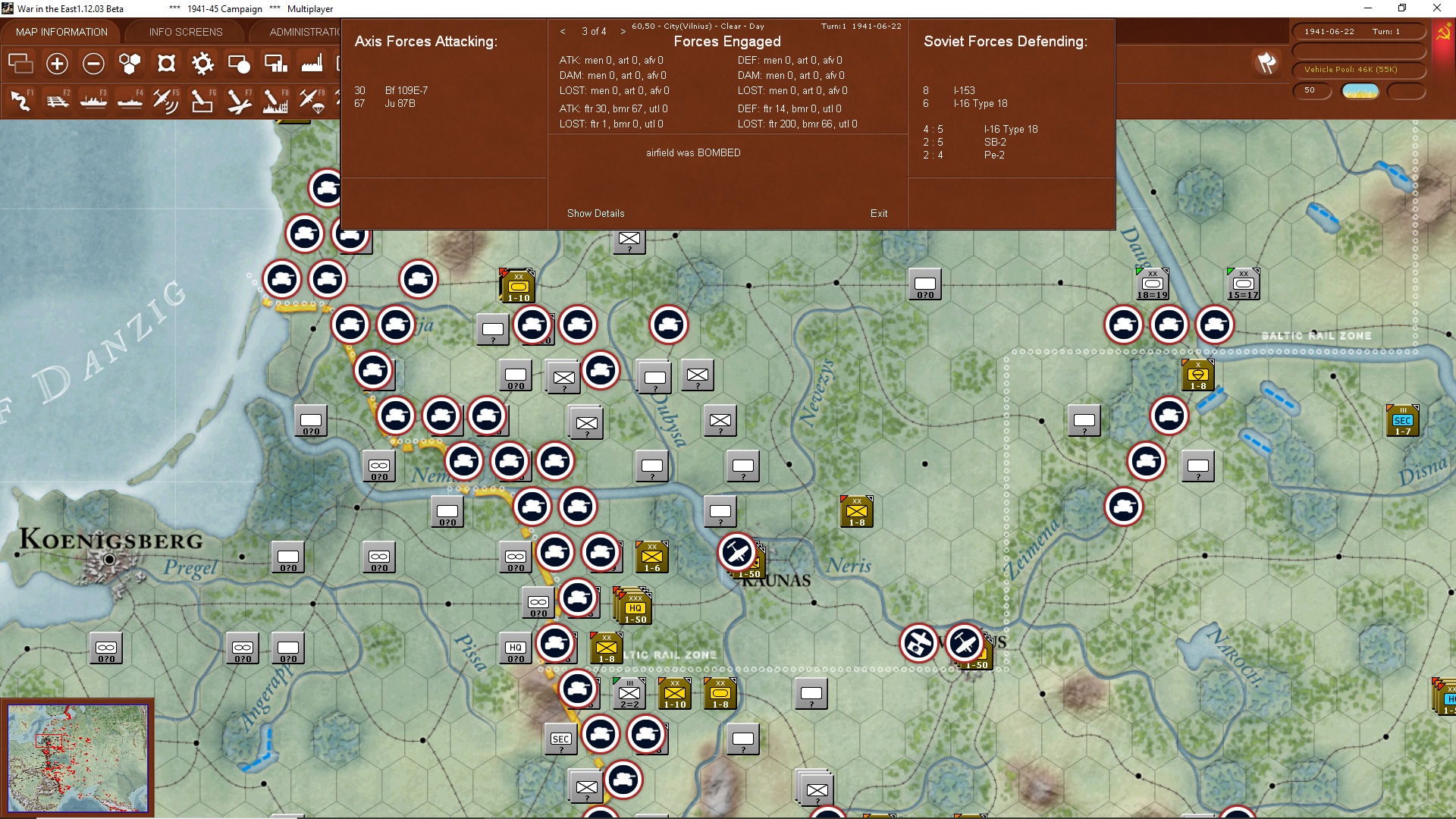Image resolution: width=1456 pixels, height=819 pixels.
Task: Click the fort level toolbar icon
Action: click(166, 64)
